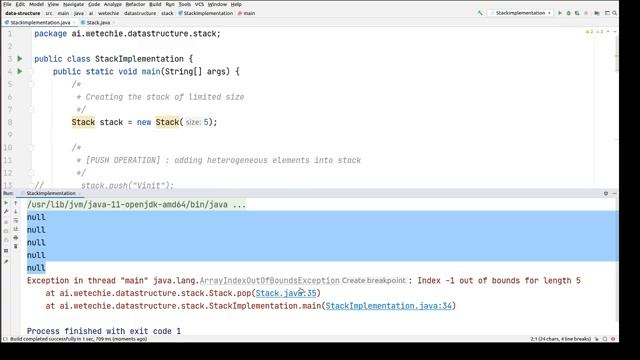Run StackImplementation with the toolbar play button

[x=560, y=13]
